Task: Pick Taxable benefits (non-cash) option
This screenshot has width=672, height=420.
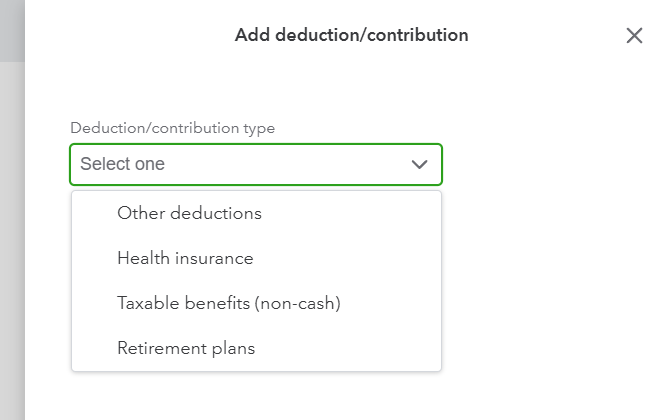Action: (229, 303)
